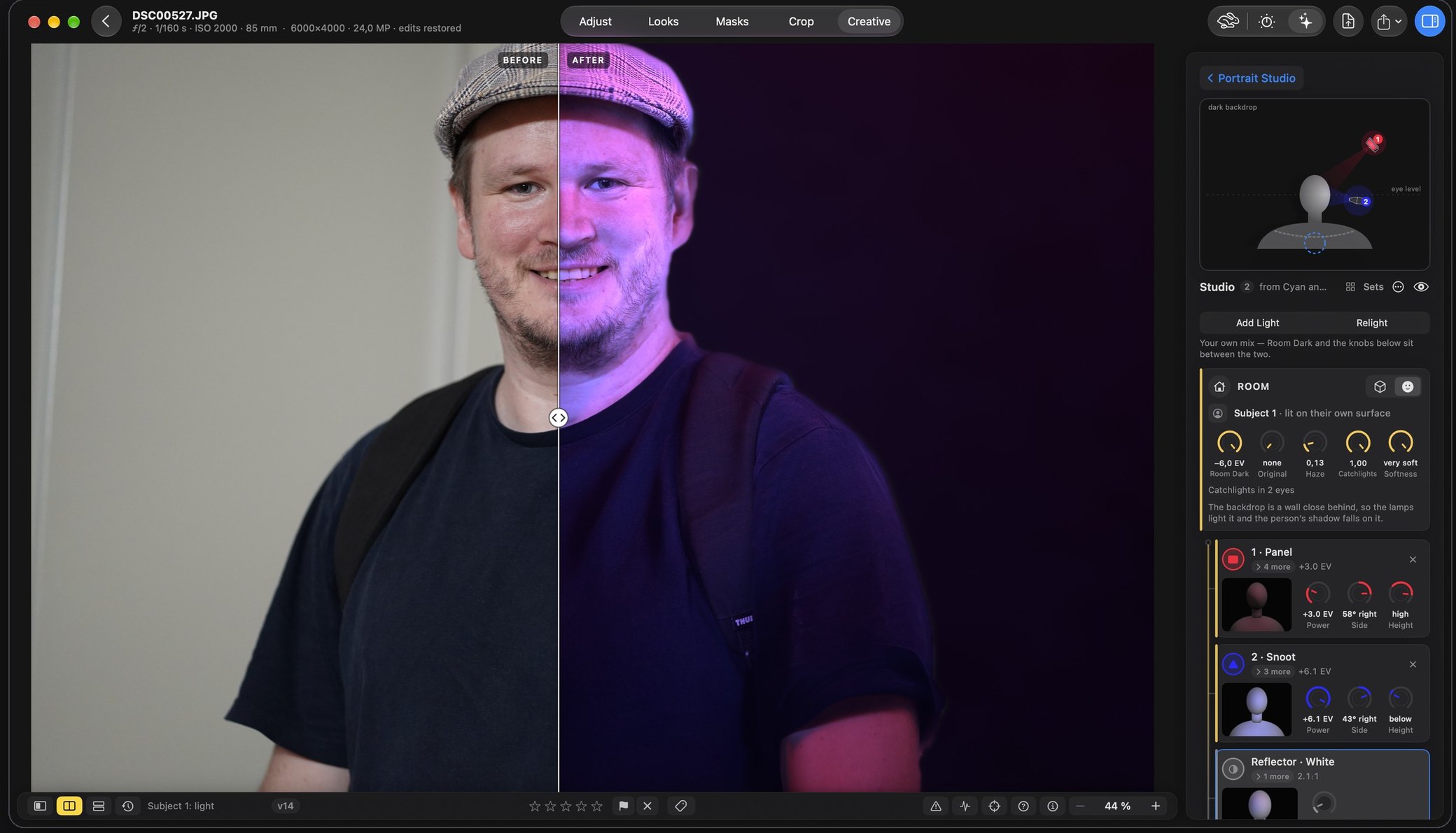Open the share menu dropdown

pyautogui.click(x=1388, y=21)
